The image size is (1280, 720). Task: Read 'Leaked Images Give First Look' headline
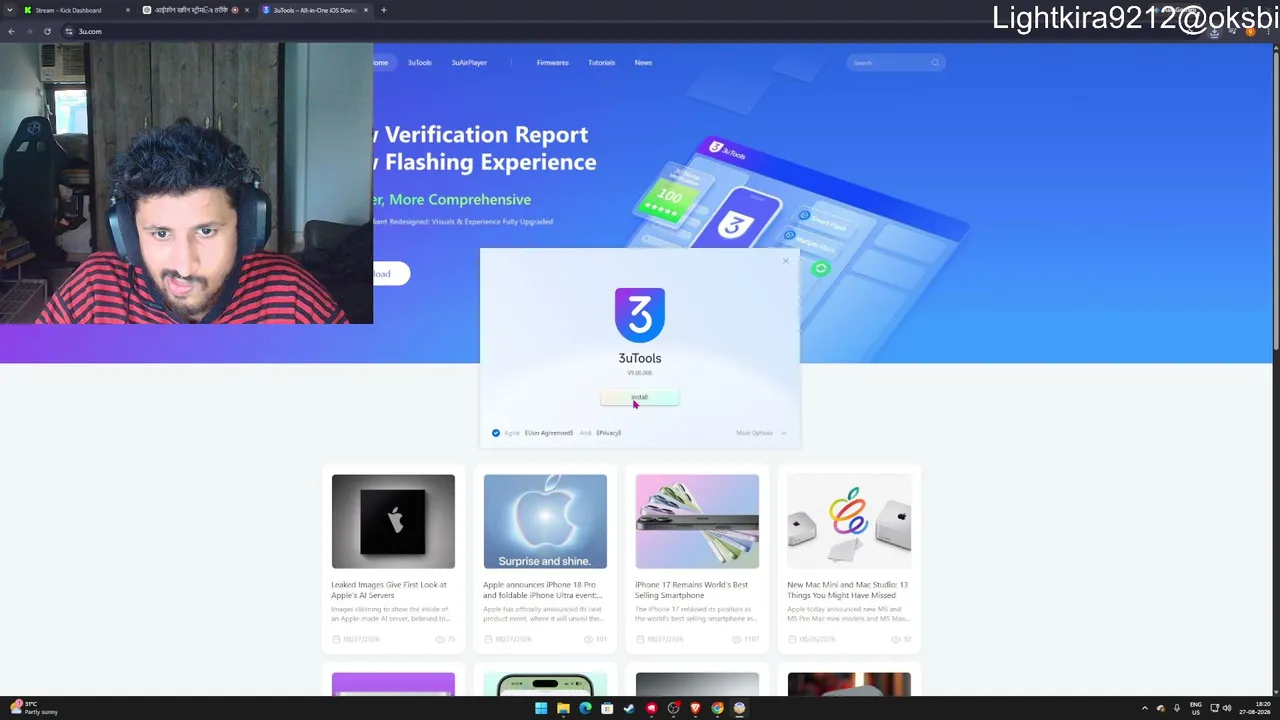coord(389,590)
